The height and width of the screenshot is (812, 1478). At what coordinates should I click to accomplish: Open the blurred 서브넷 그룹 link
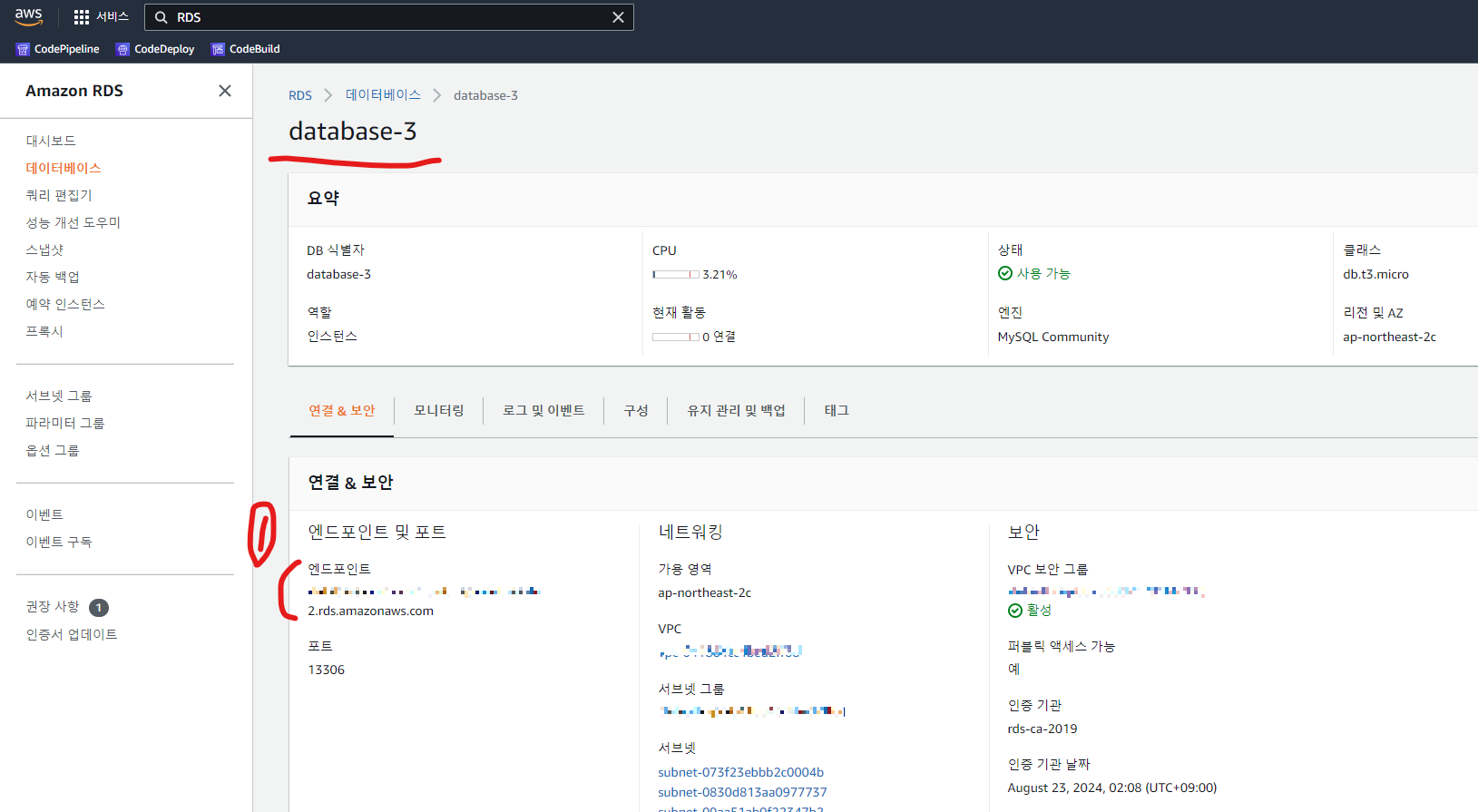click(x=752, y=710)
